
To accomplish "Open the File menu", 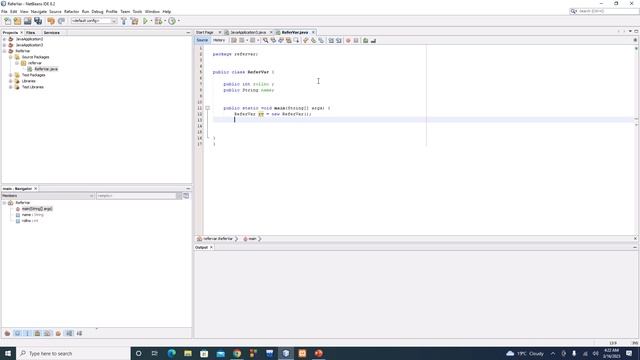I will tap(4, 11).
